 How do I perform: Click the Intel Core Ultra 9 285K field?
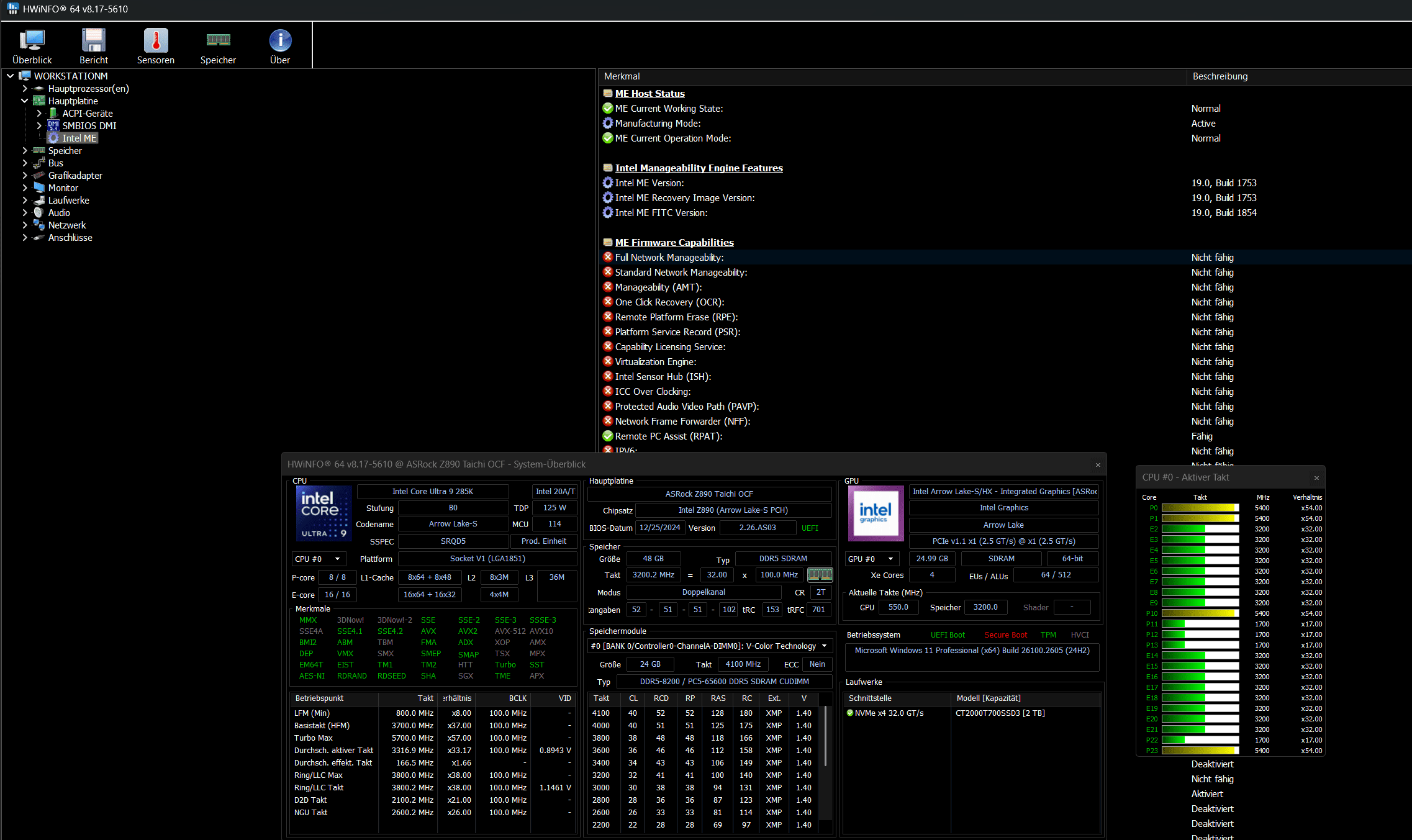click(x=433, y=492)
